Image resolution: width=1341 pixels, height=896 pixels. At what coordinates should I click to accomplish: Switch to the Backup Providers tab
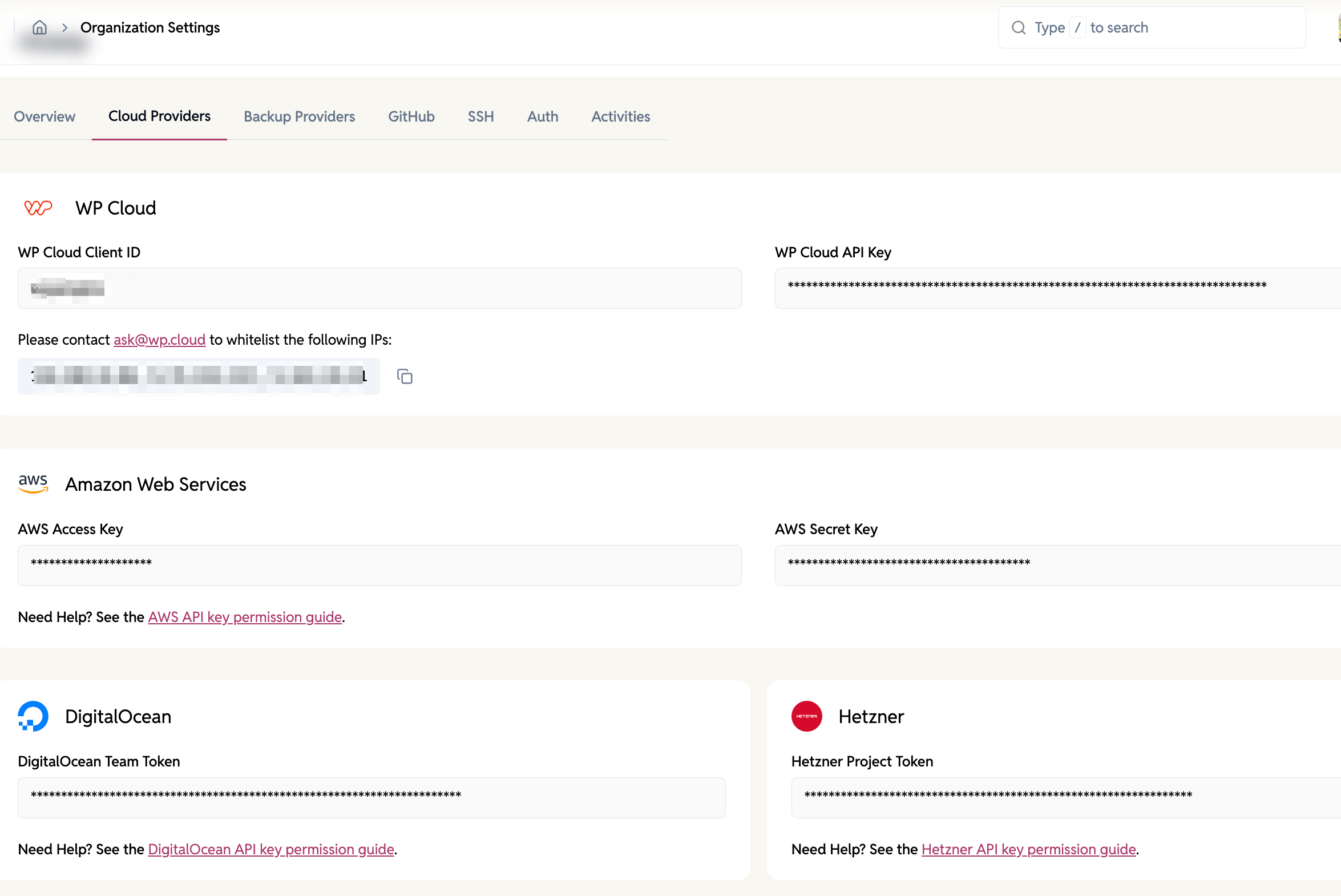[300, 116]
